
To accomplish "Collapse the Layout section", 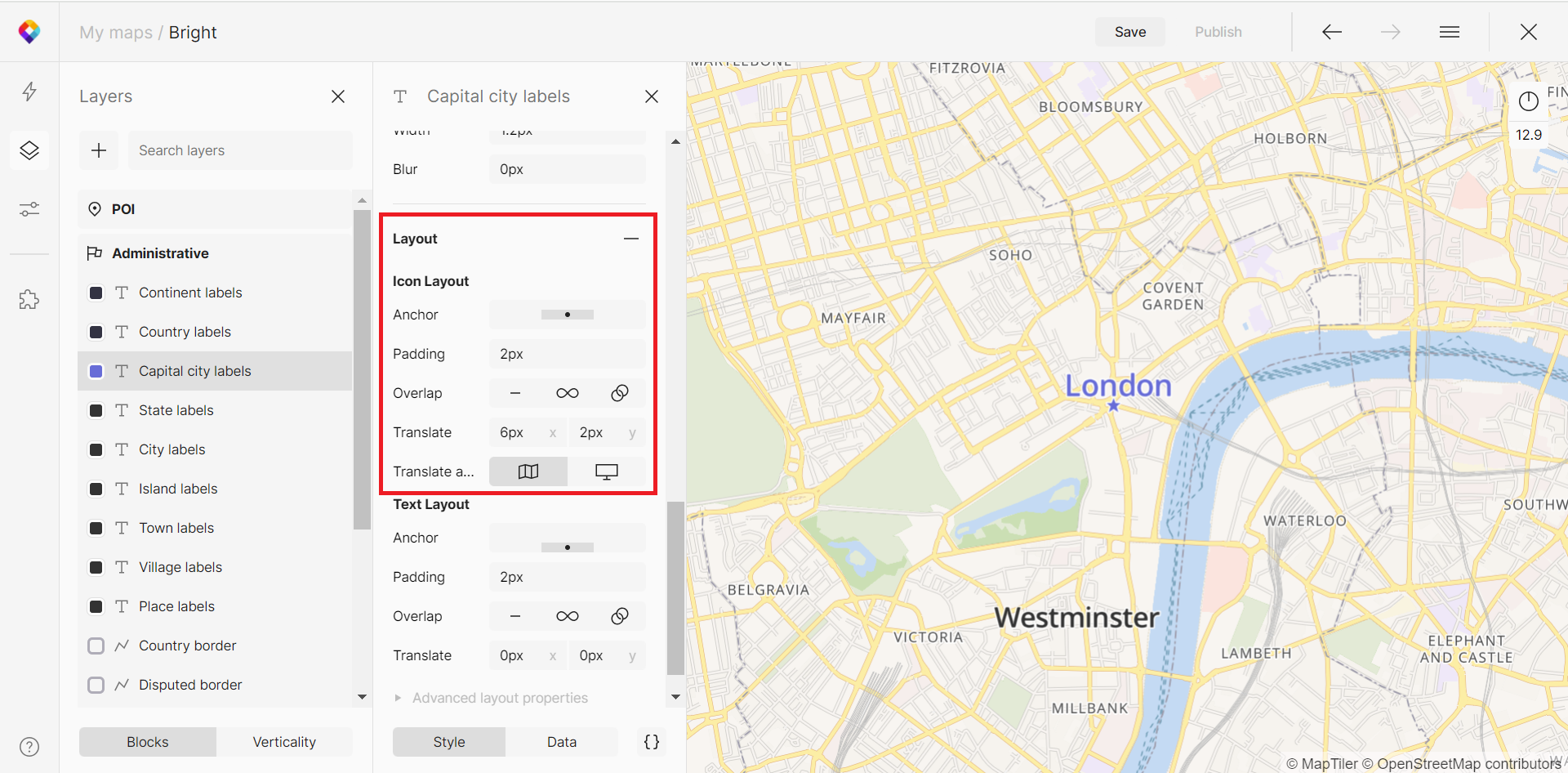I will pos(631,239).
